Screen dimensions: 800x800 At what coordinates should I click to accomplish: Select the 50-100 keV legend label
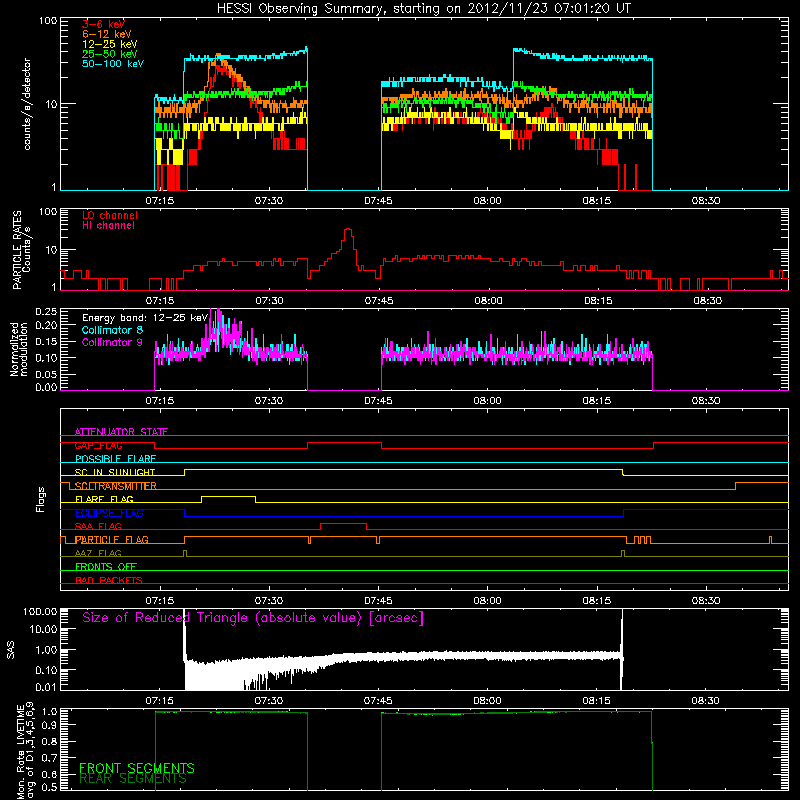pos(113,64)
